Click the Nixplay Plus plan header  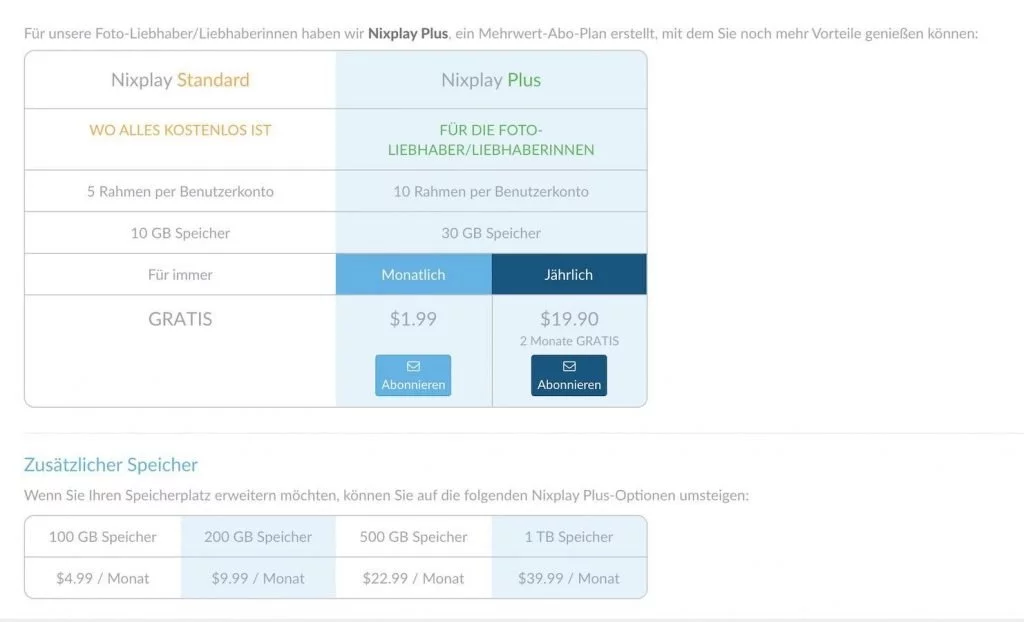pyautogui.click(x=491, y=80)
